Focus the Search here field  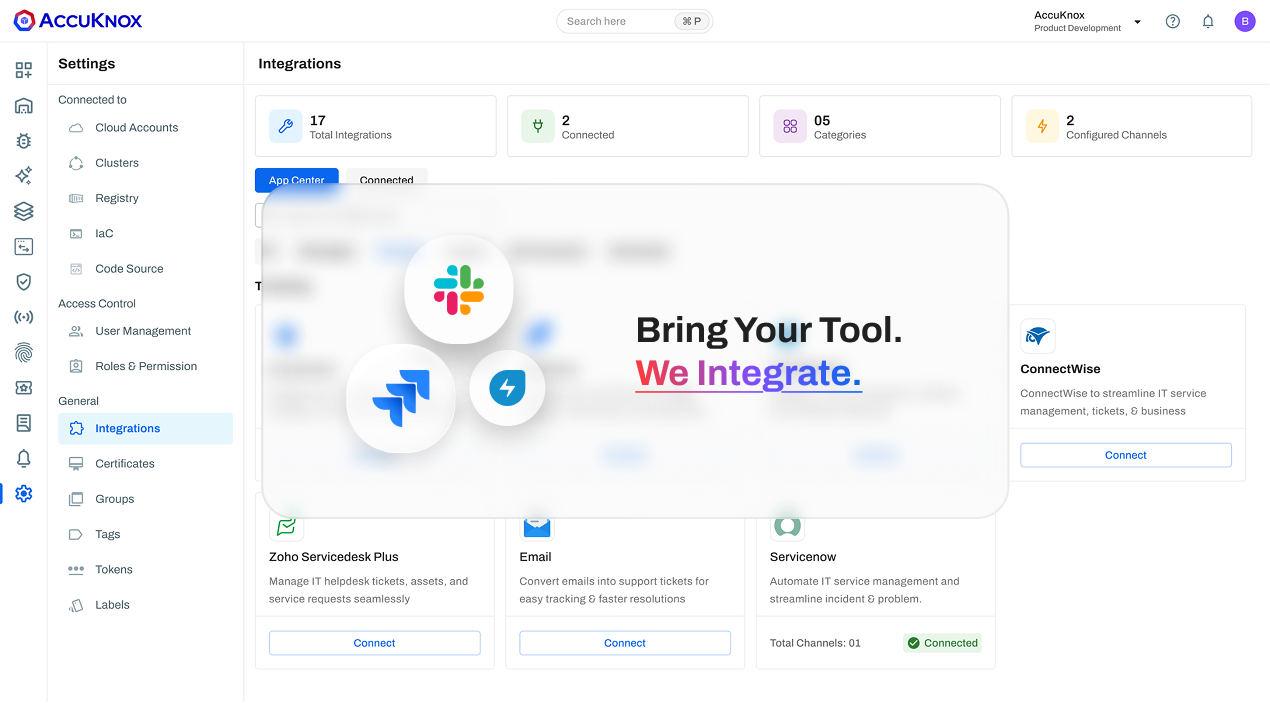point(634,21)
